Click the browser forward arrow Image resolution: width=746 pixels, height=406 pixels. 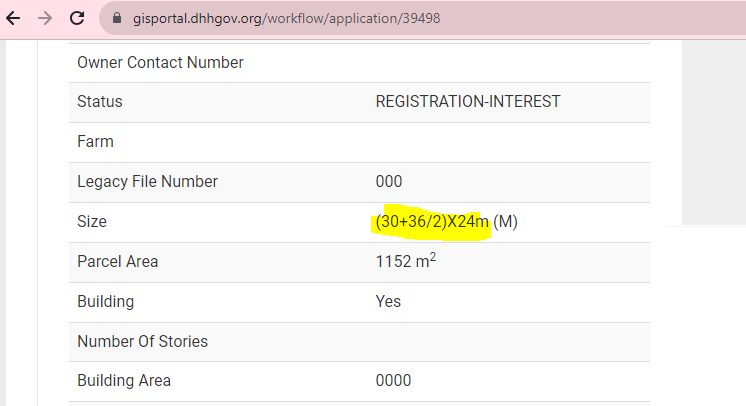(45, 19)
